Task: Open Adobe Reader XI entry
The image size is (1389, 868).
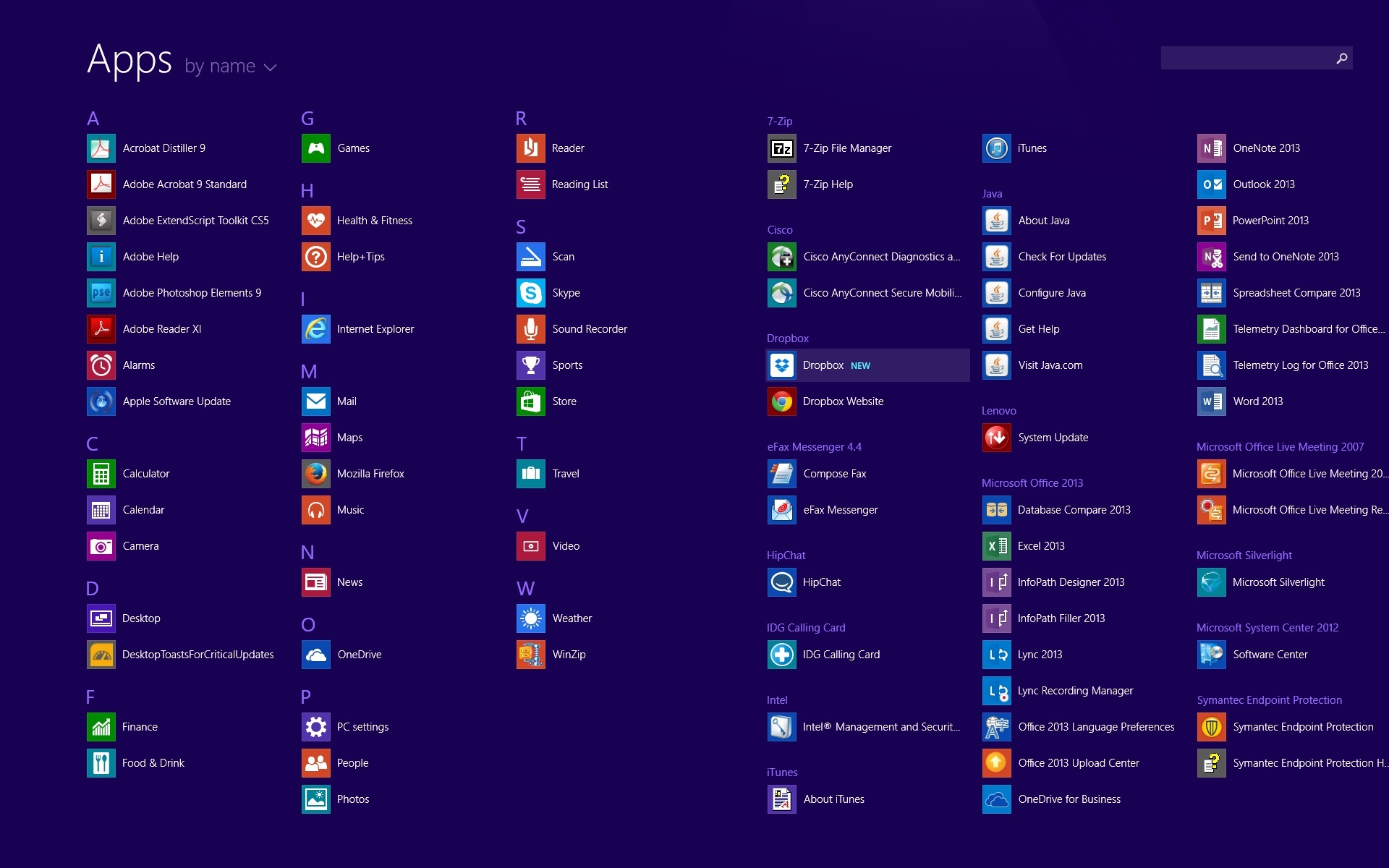Action: pyautogui.click(x=145, y=329)
